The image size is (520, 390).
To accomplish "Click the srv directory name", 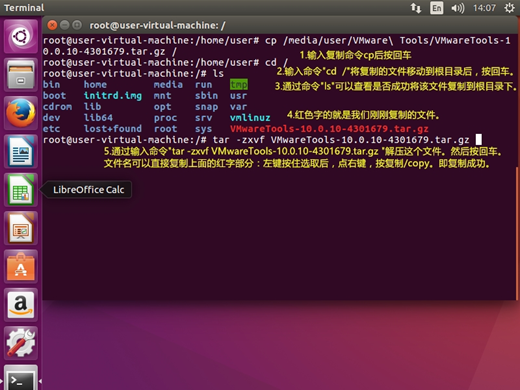I will point(203,118).
